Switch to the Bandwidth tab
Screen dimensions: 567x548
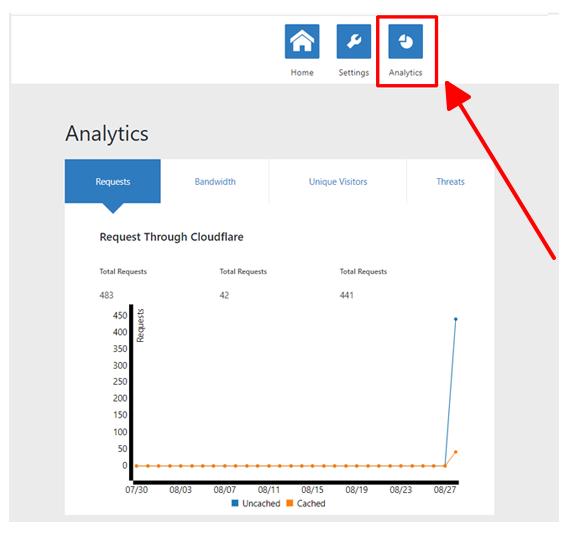tap(215, 181)
